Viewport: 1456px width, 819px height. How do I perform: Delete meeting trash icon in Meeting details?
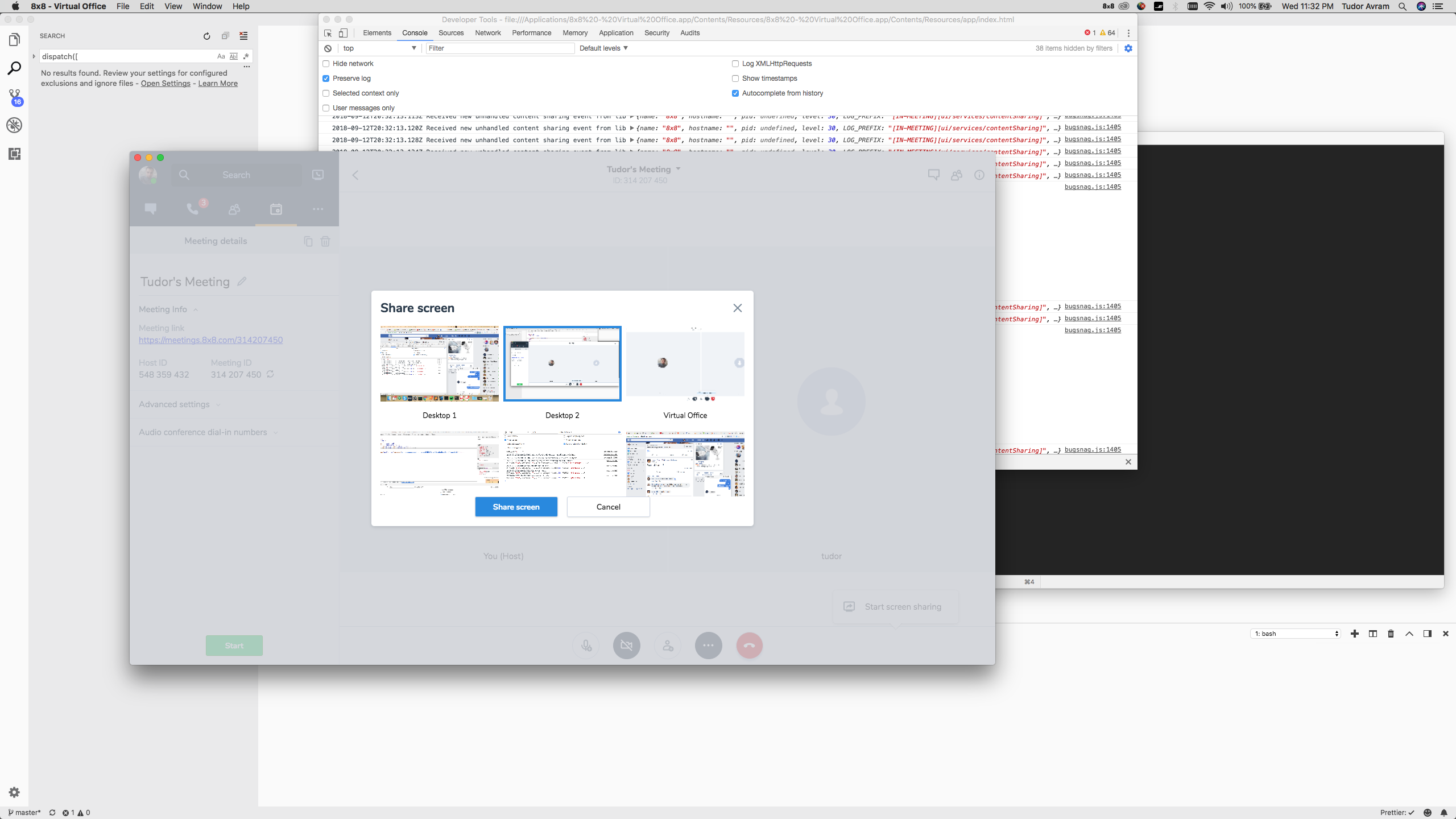(x=325, y=241)
